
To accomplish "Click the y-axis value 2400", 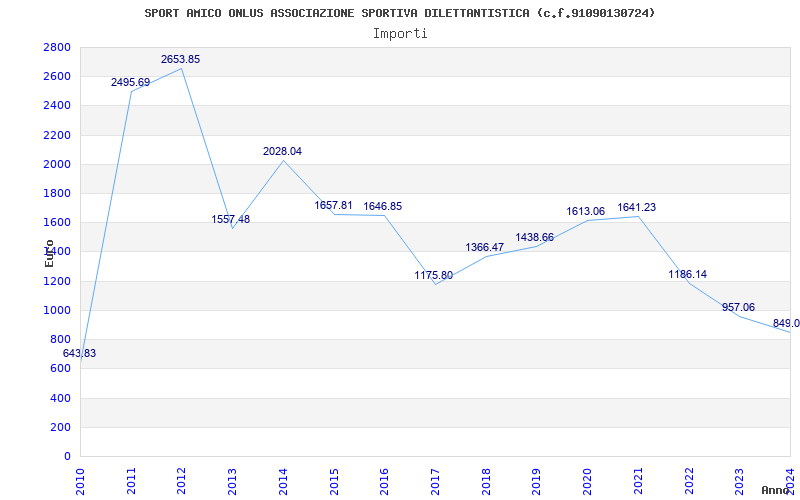I will 57,106.
